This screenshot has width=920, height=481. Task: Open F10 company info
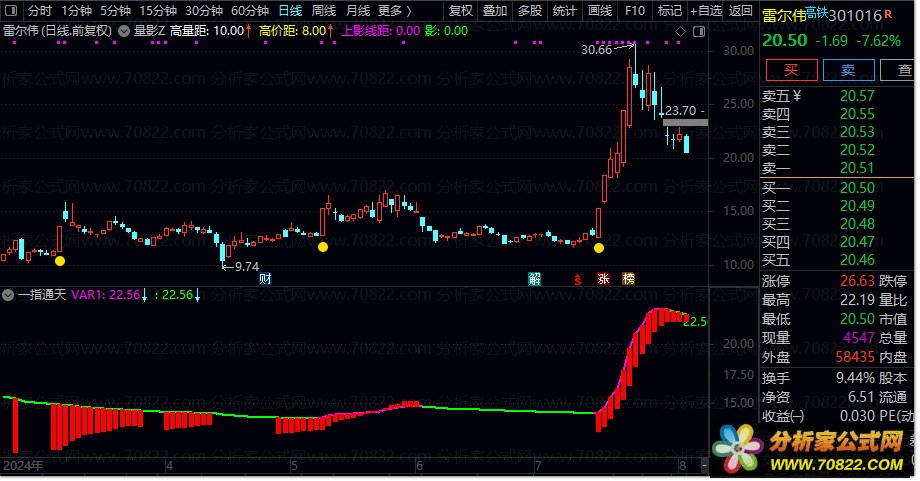click(635, 11)
